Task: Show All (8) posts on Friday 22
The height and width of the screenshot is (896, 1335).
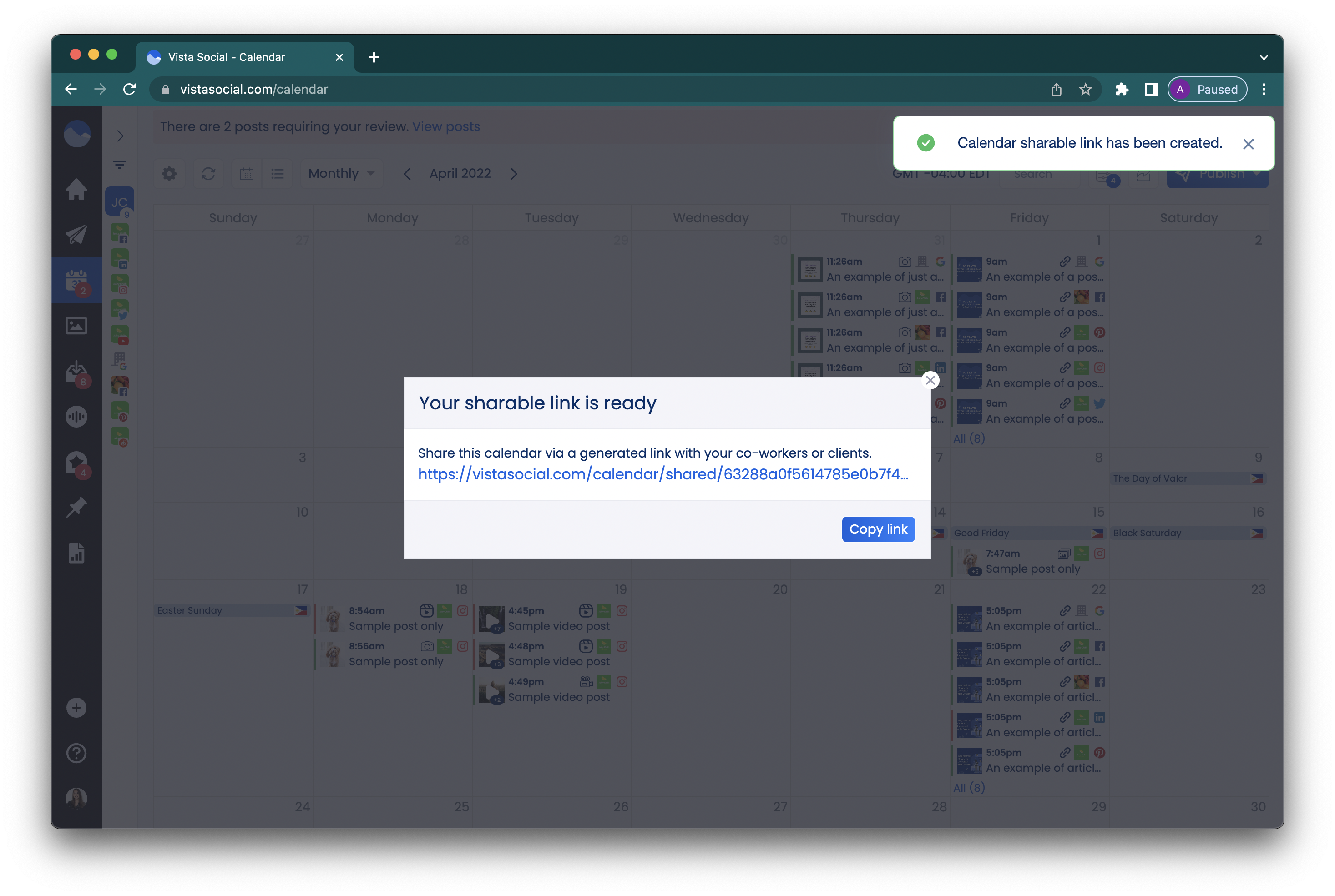Action: 969,788
